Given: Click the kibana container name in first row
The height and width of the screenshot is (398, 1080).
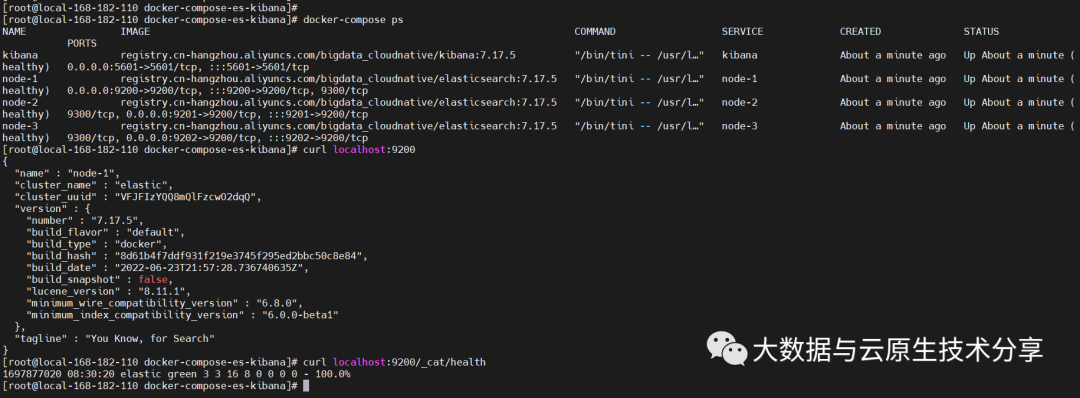Looking at the screenshot, I should [20, 55].
